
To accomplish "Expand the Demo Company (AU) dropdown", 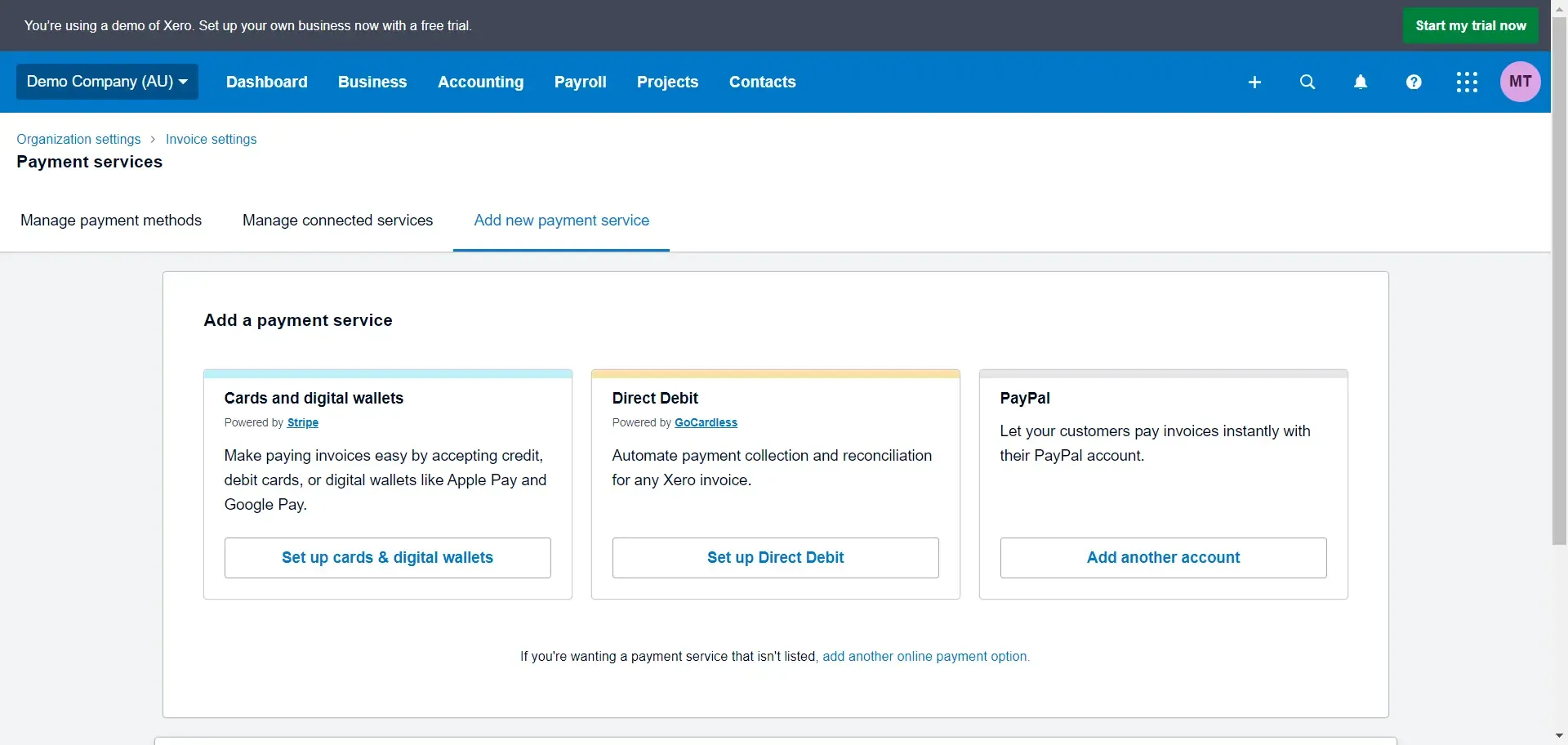I will pos(107,82).
